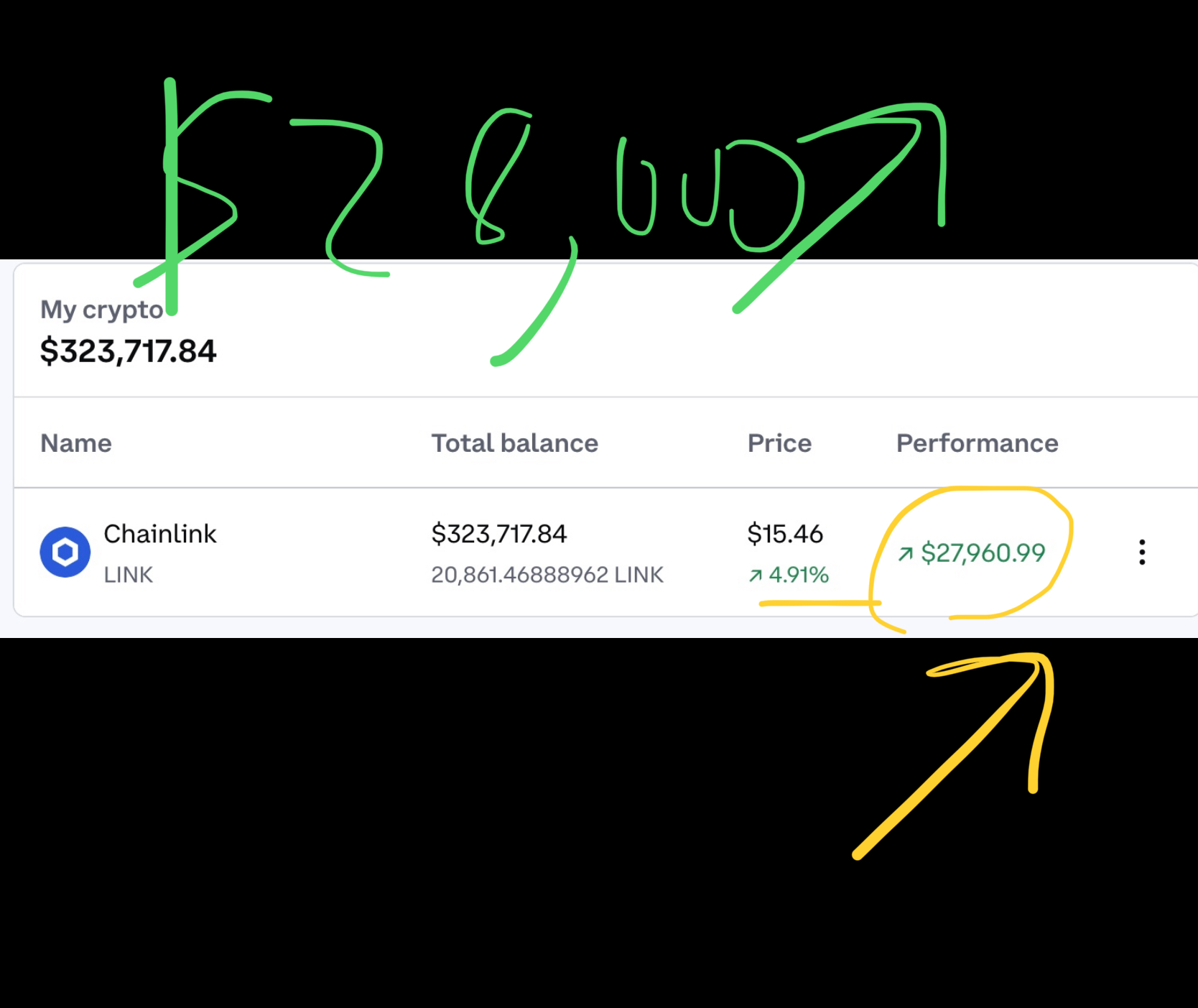Sort by the Performance column header
1198x1008 pixels.
pos(978,443)
